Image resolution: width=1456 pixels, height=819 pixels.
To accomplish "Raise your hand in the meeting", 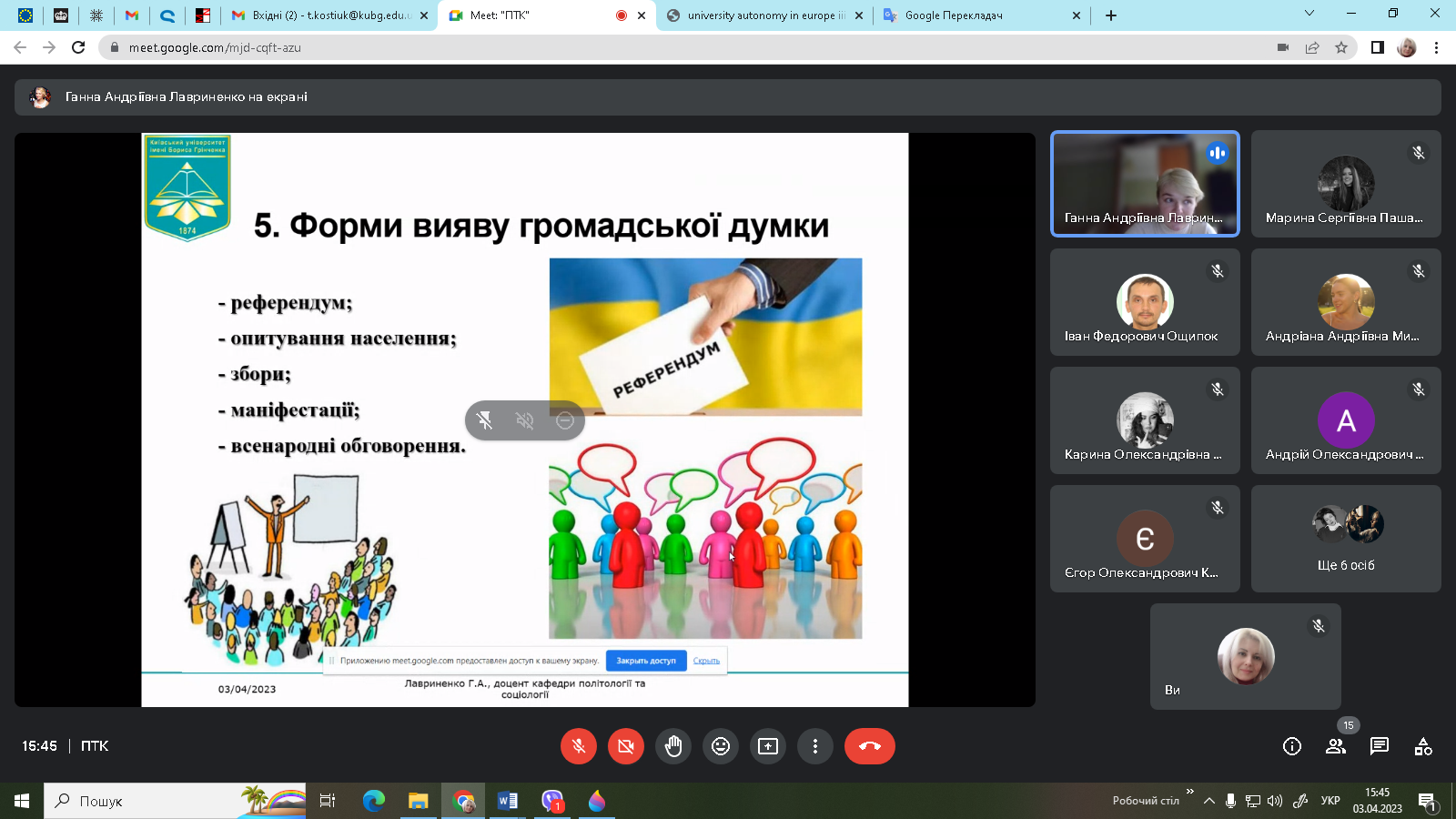I will [x=673, y=745].
